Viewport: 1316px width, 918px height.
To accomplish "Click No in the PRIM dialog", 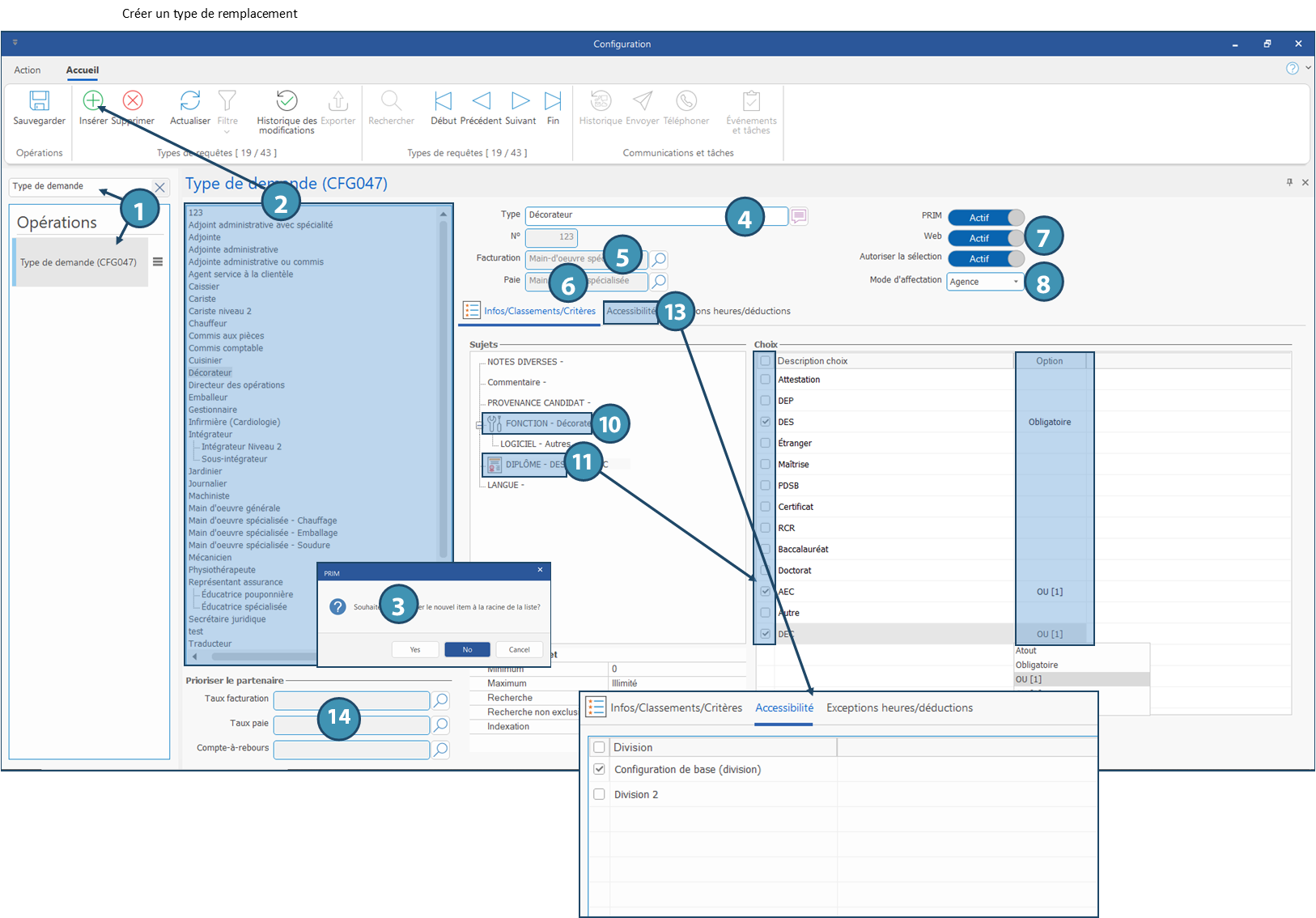I will (x=467, y=649).
